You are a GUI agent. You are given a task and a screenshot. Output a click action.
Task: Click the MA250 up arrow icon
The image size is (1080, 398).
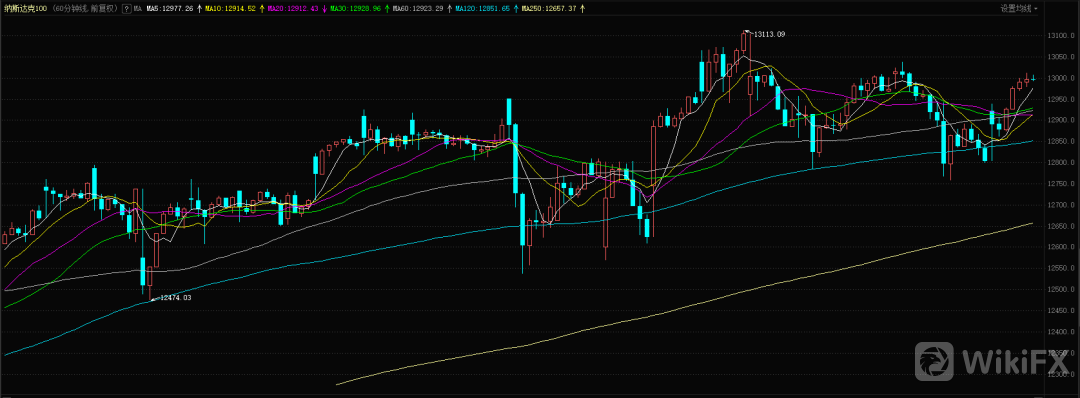click(x=584, y=8)
